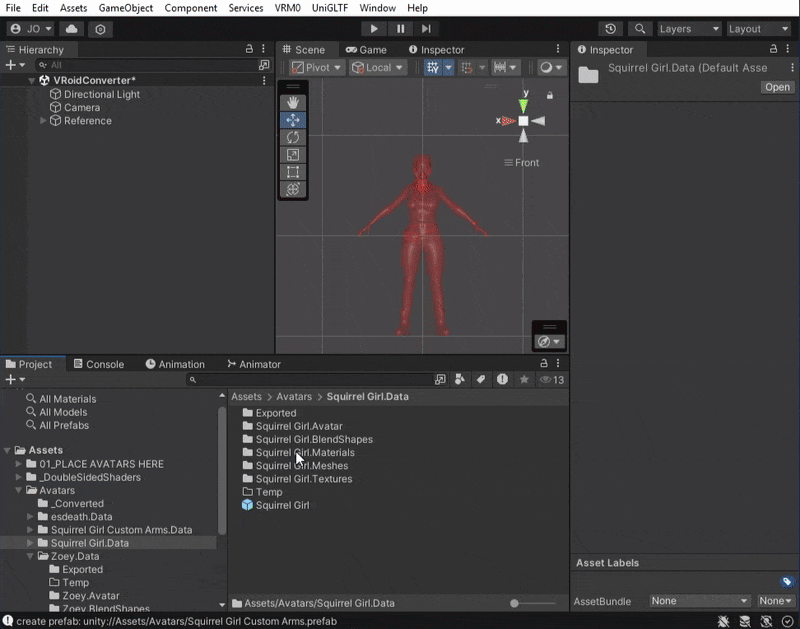Select the Squirrel Girl prefab asset
Viewport: 800px width, 629px height.
tap(276, 505)
